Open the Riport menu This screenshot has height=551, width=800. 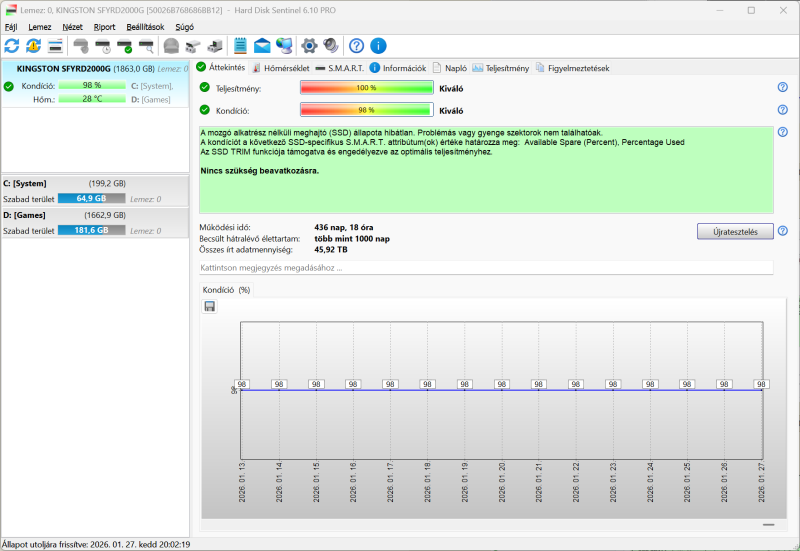coord(105,27)
